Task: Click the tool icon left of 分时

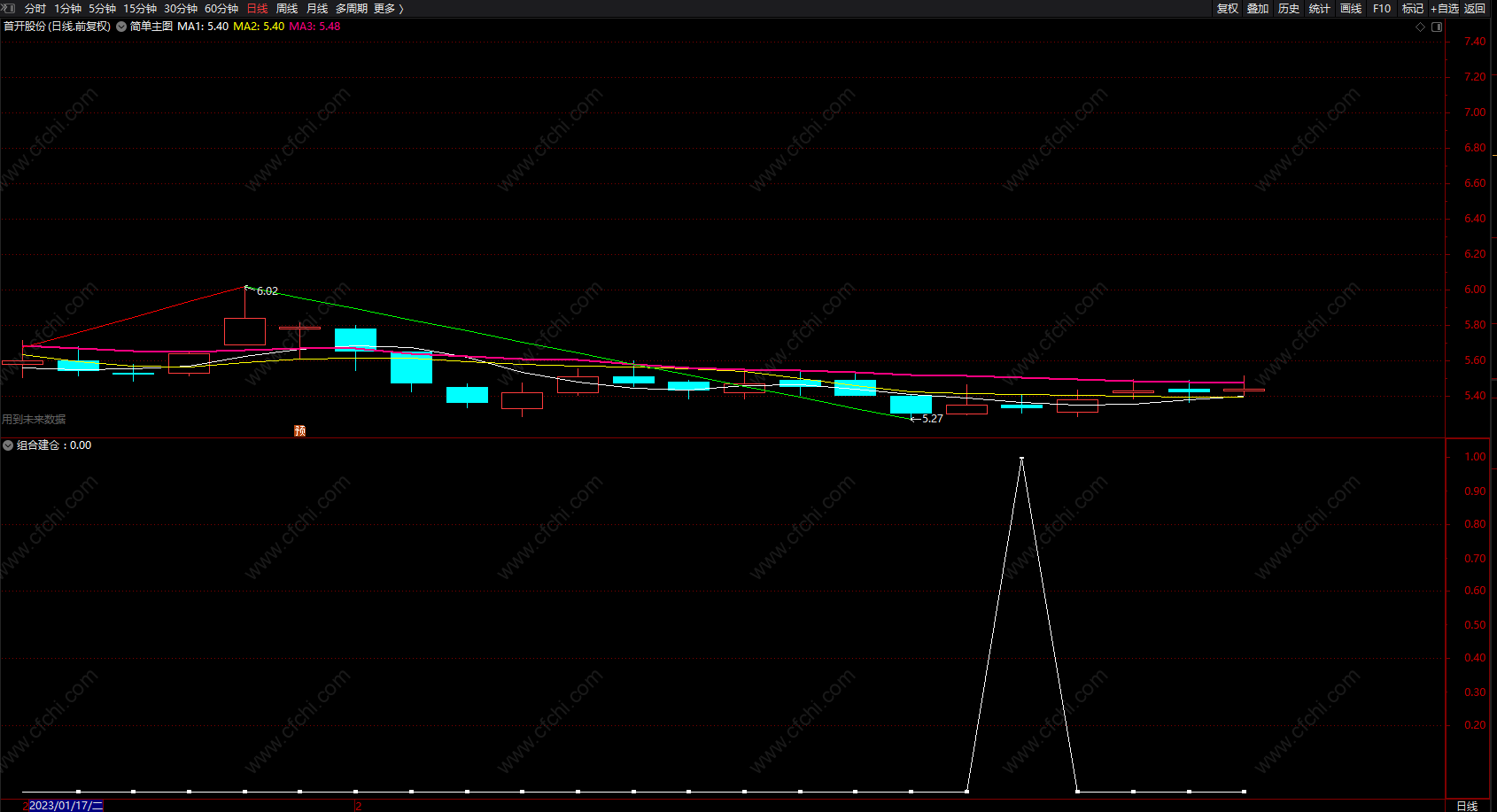Action: [9, 8]
